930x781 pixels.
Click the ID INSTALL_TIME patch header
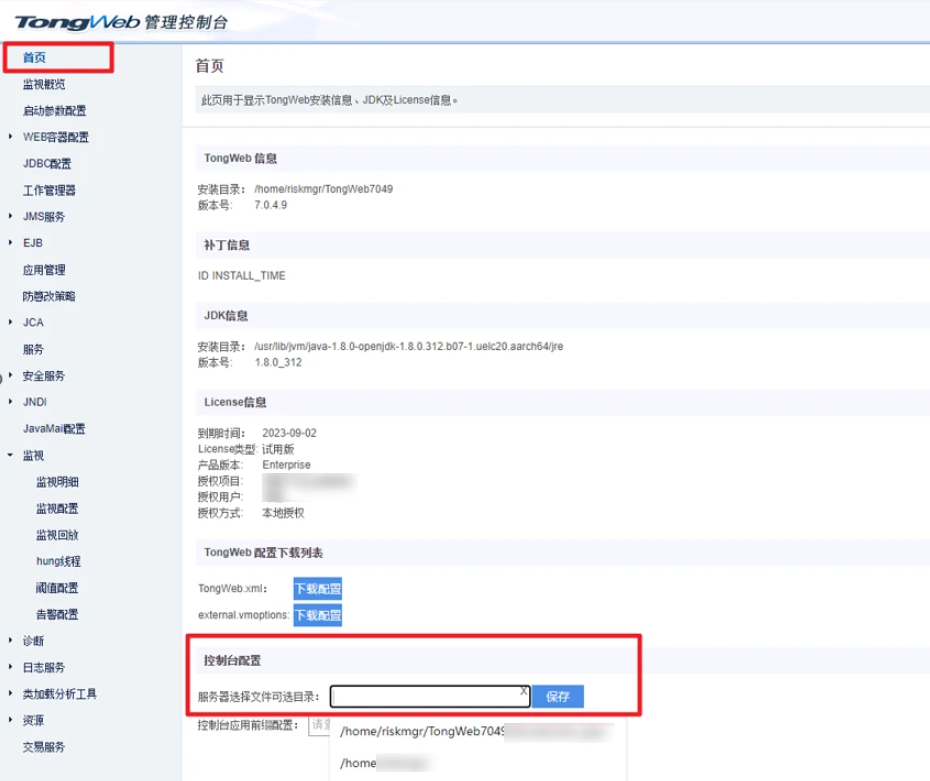click(241, 276)
